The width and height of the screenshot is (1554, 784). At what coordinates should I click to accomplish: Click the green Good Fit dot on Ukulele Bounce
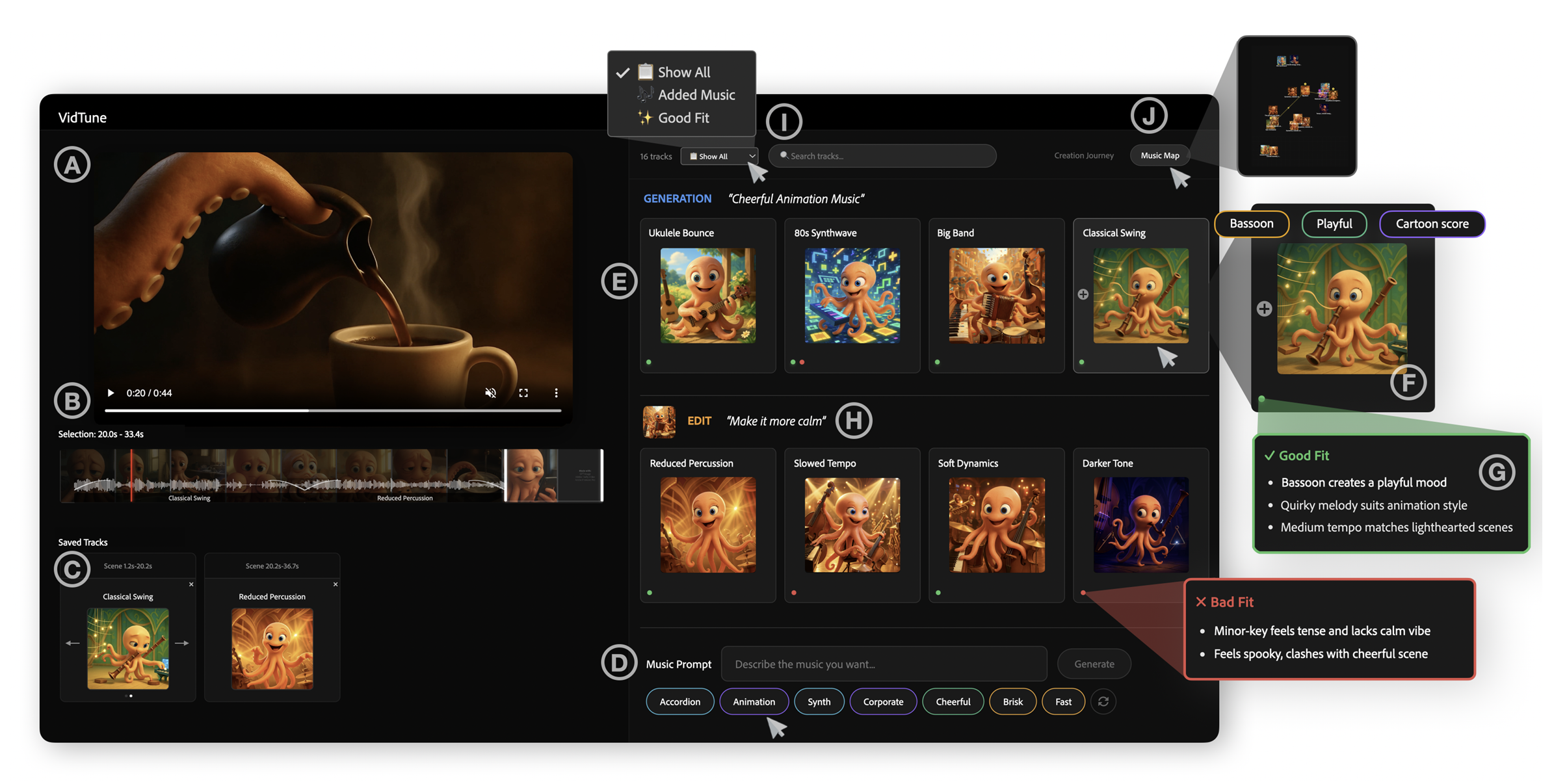tap(649, 362)
